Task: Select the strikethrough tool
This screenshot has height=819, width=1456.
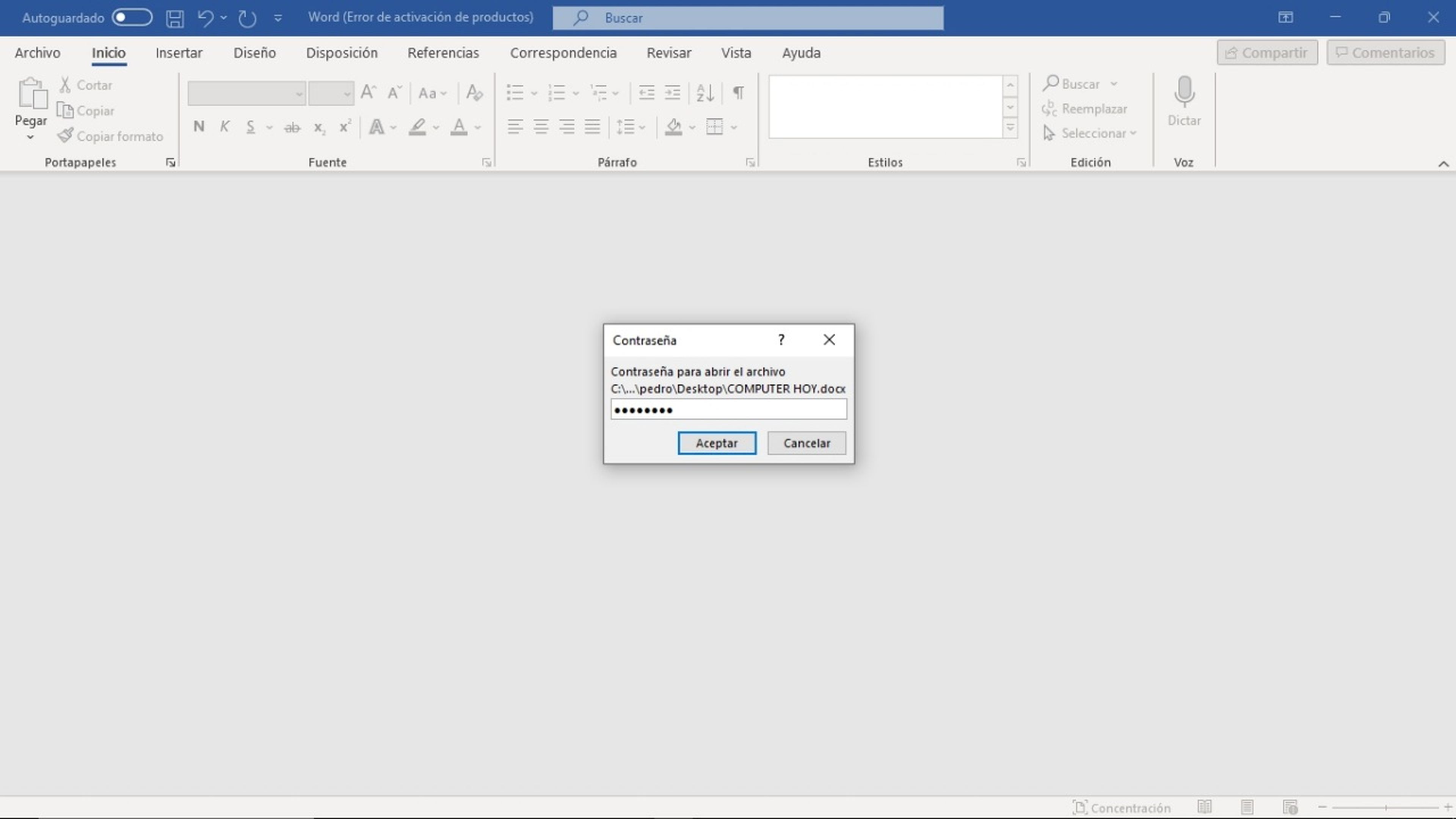Action: pos(292,127)
